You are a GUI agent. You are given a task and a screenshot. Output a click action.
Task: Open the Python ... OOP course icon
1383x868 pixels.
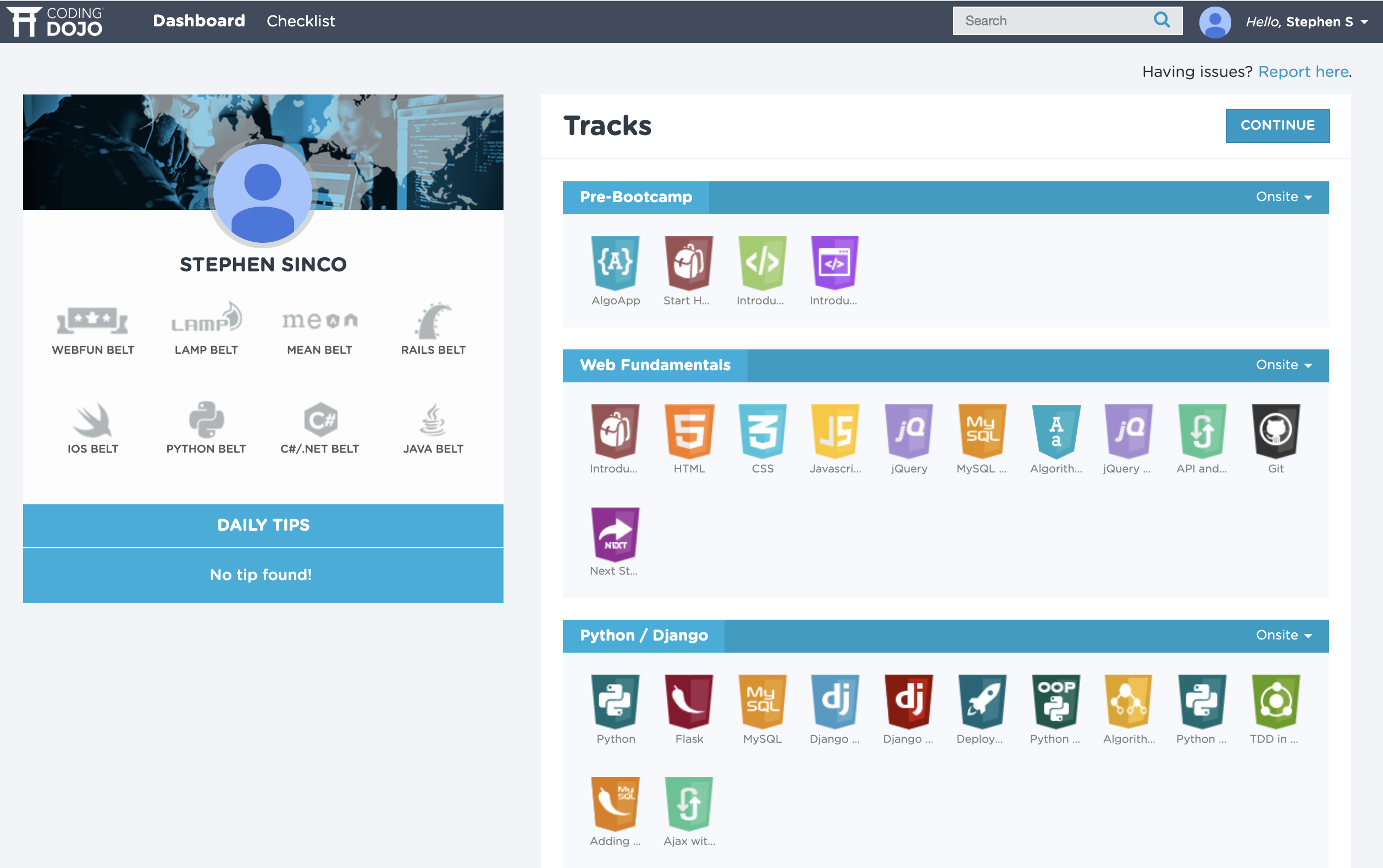pos(1055,702)
